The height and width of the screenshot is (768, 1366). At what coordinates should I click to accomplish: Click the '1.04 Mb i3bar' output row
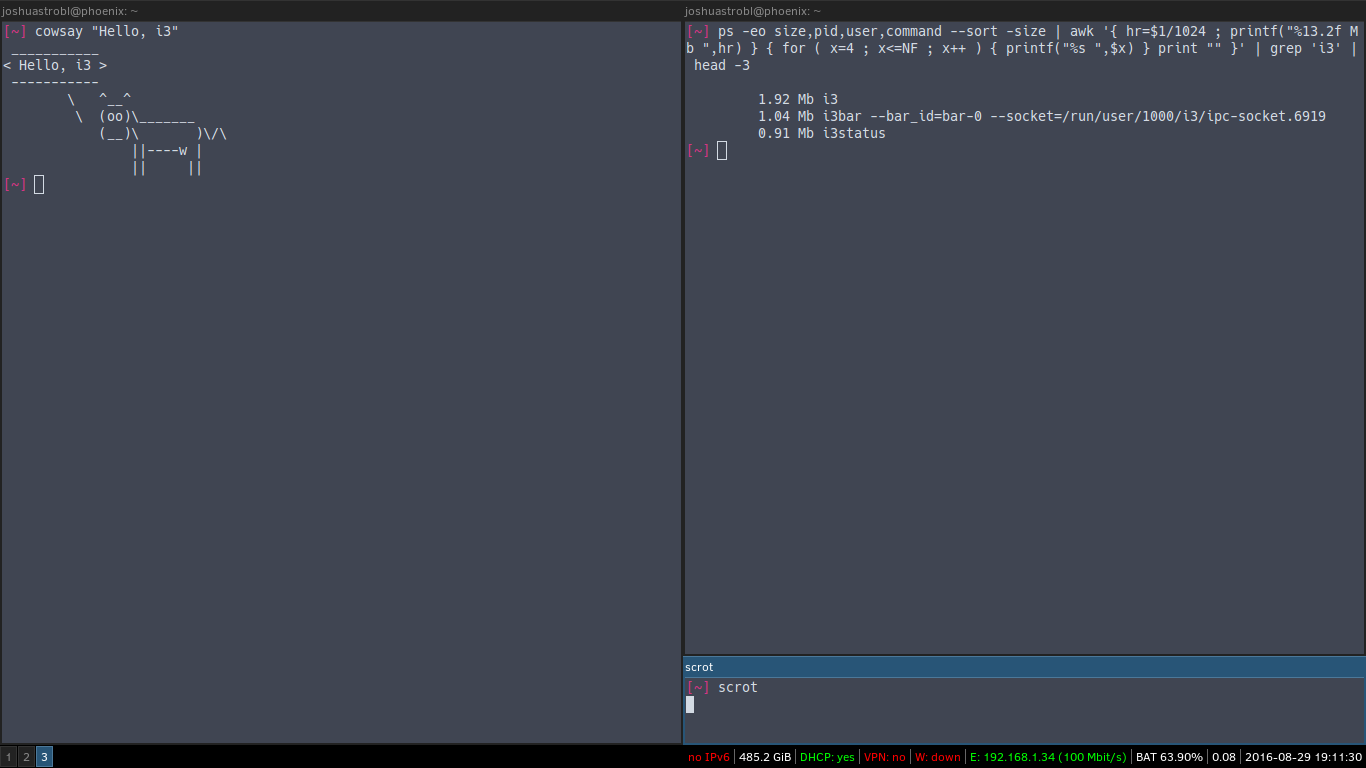(x=1041, y=116)
